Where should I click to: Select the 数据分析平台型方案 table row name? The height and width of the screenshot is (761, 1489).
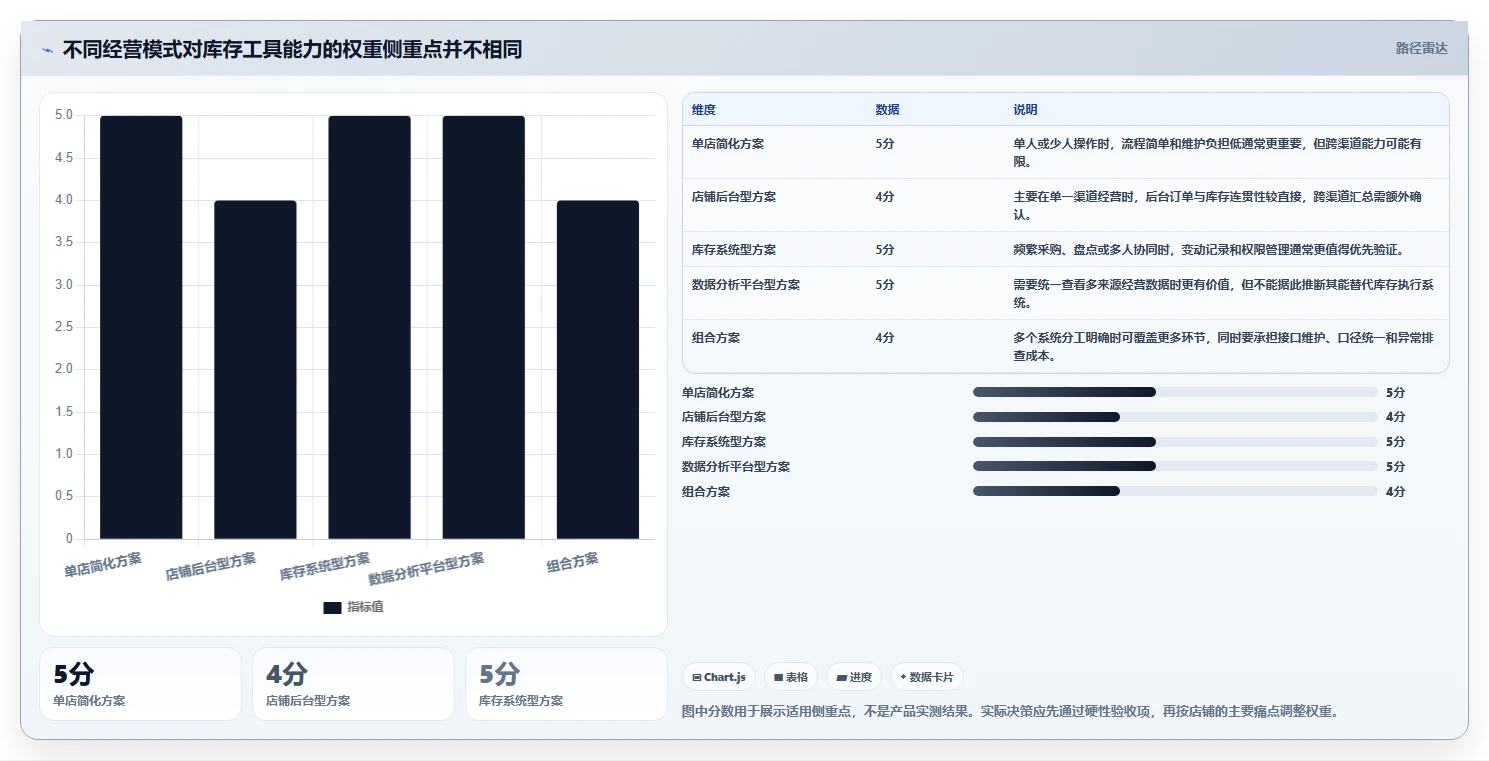[746, 285]
